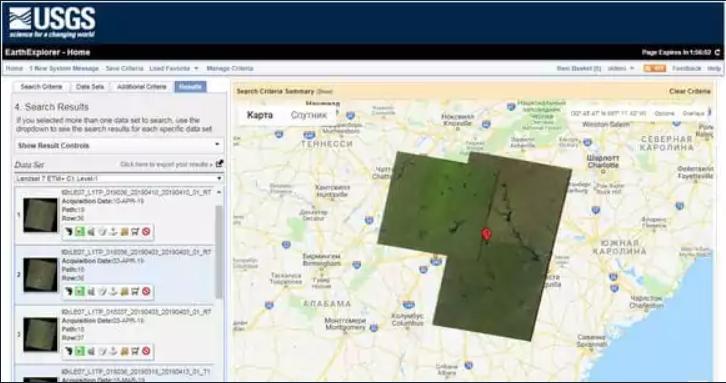Click Save Criteria
The width and height of the screenshot is (726, 383).
(124, 68)
